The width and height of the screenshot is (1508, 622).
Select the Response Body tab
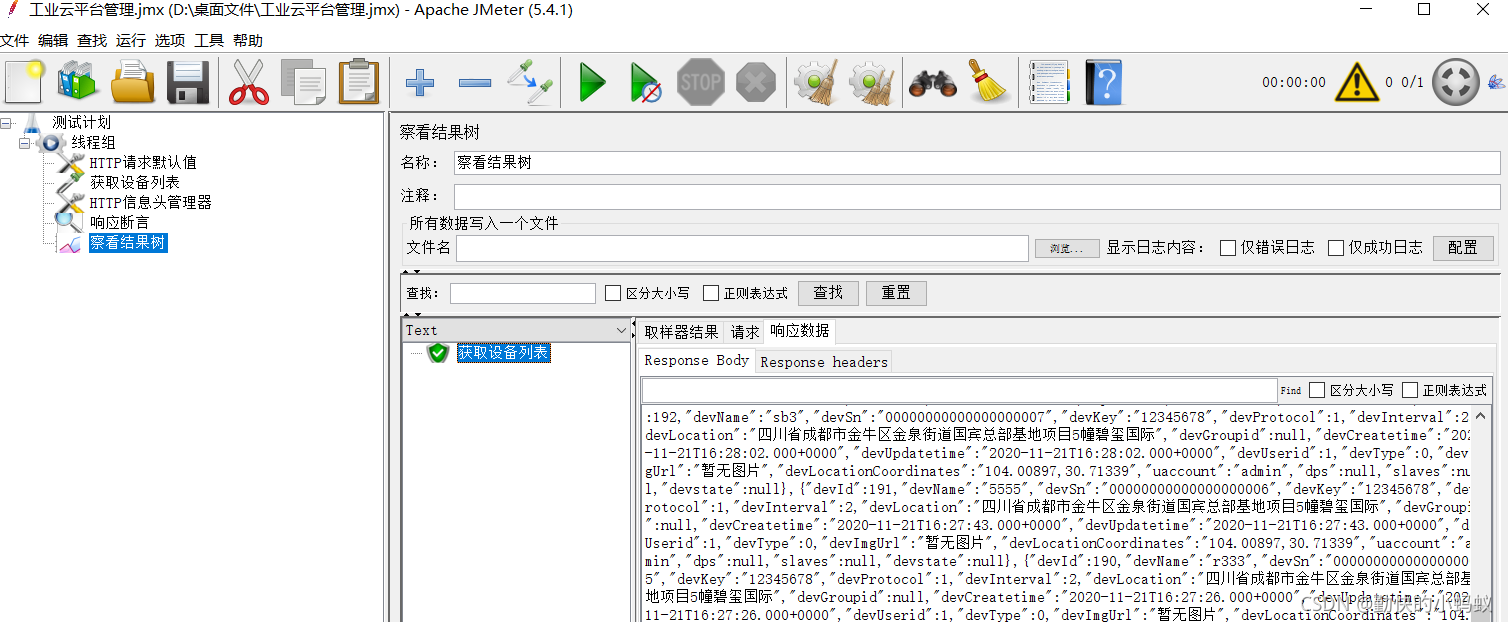(696, 361)
